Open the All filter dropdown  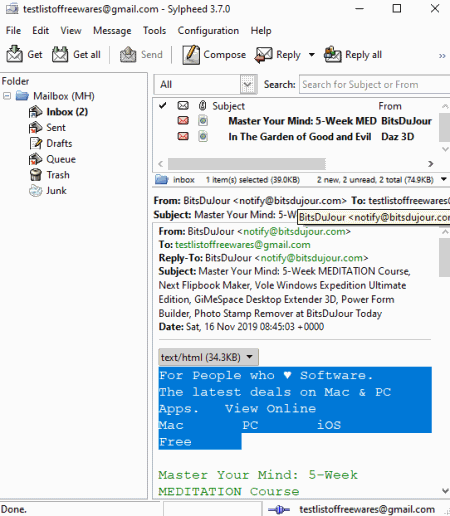[x=248, y=84]
